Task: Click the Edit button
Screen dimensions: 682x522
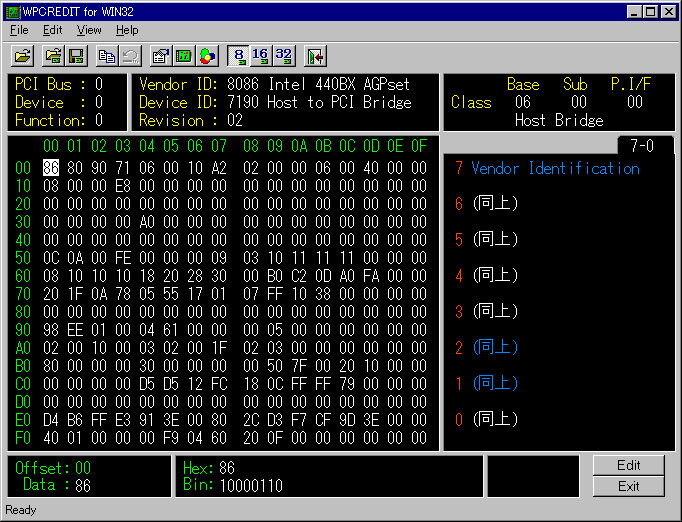Action: click(629, 465)
